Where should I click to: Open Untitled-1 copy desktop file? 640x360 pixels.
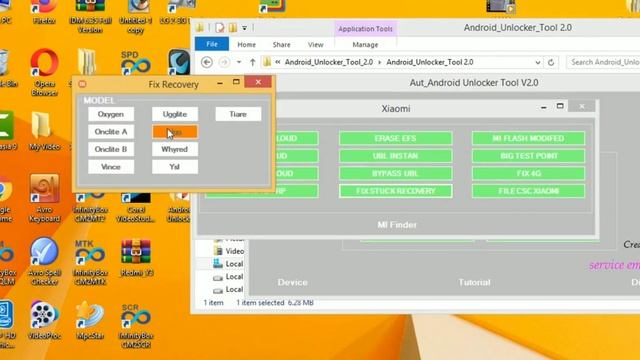136,16
